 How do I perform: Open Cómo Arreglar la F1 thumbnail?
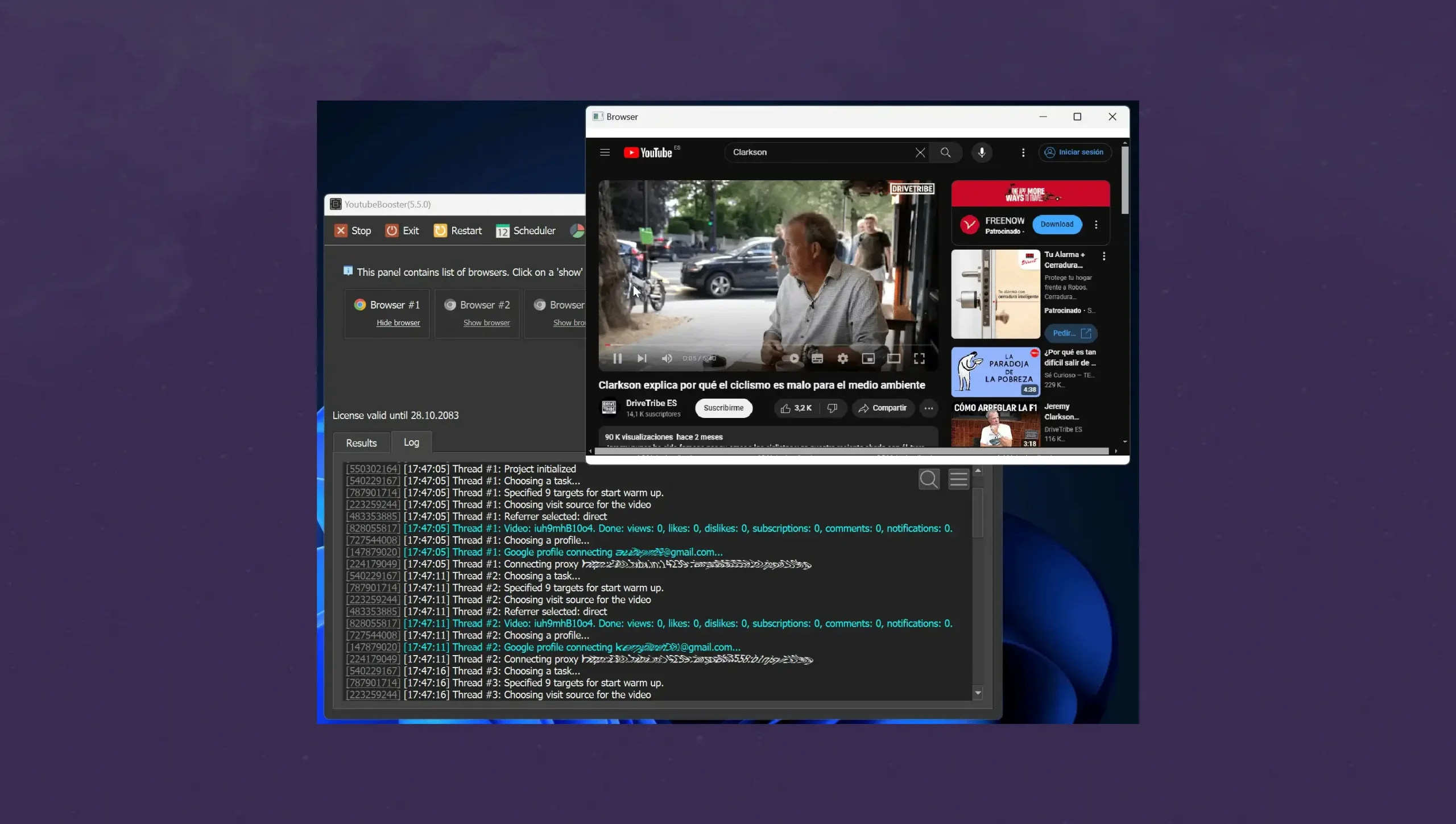[995, 424]
